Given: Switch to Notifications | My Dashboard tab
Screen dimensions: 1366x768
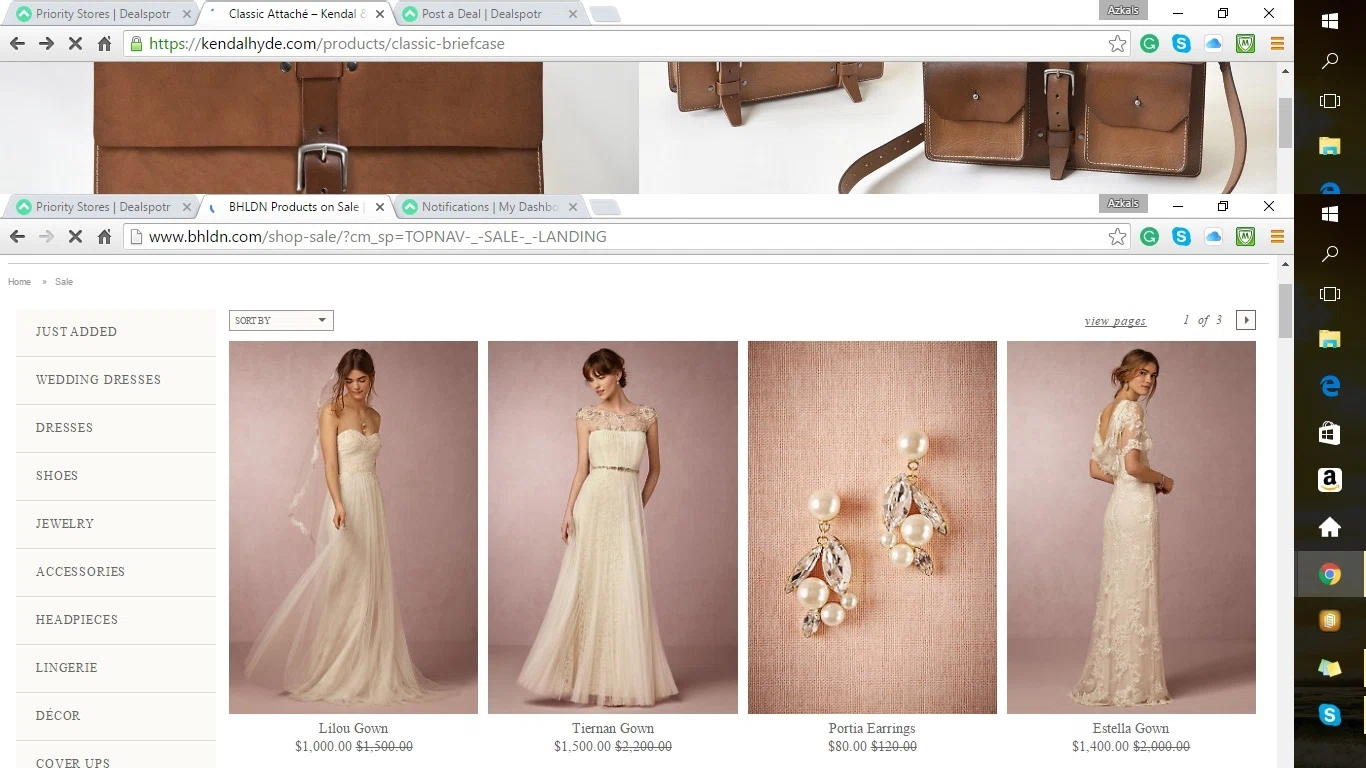Looking at the screenshot, I should click(x=489, y=207).
